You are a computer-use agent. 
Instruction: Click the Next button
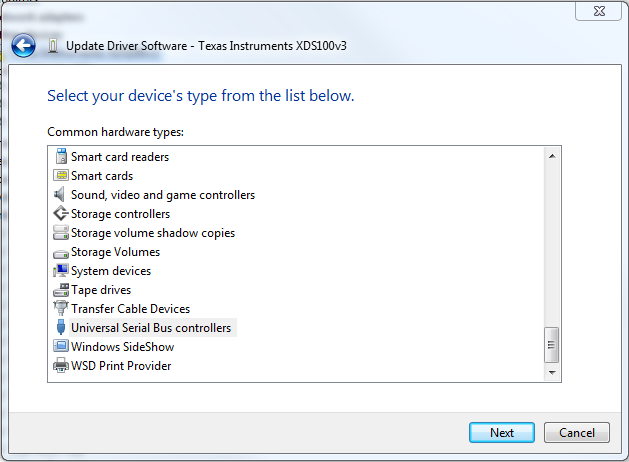coord(501,432)
